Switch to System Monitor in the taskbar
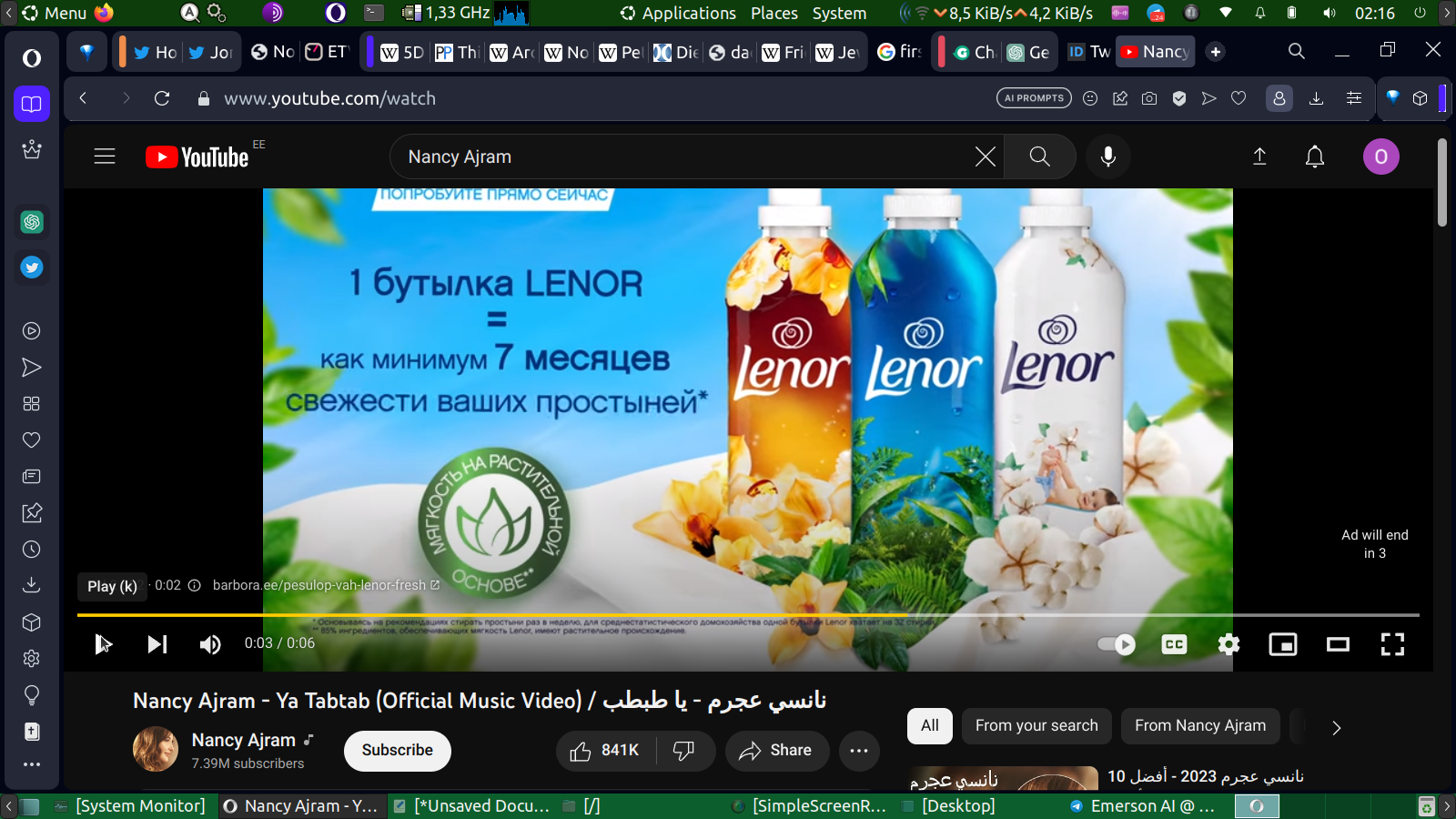The width and height of the screenshot is (1456, 819). 129,806
